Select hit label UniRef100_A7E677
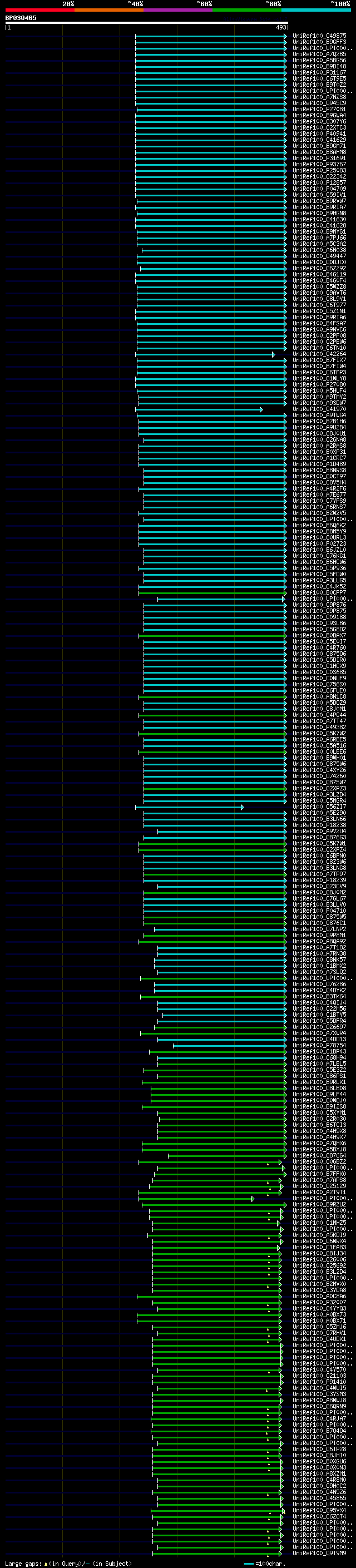This screenshot has width=356, height=1568. (x=319, y=495)
